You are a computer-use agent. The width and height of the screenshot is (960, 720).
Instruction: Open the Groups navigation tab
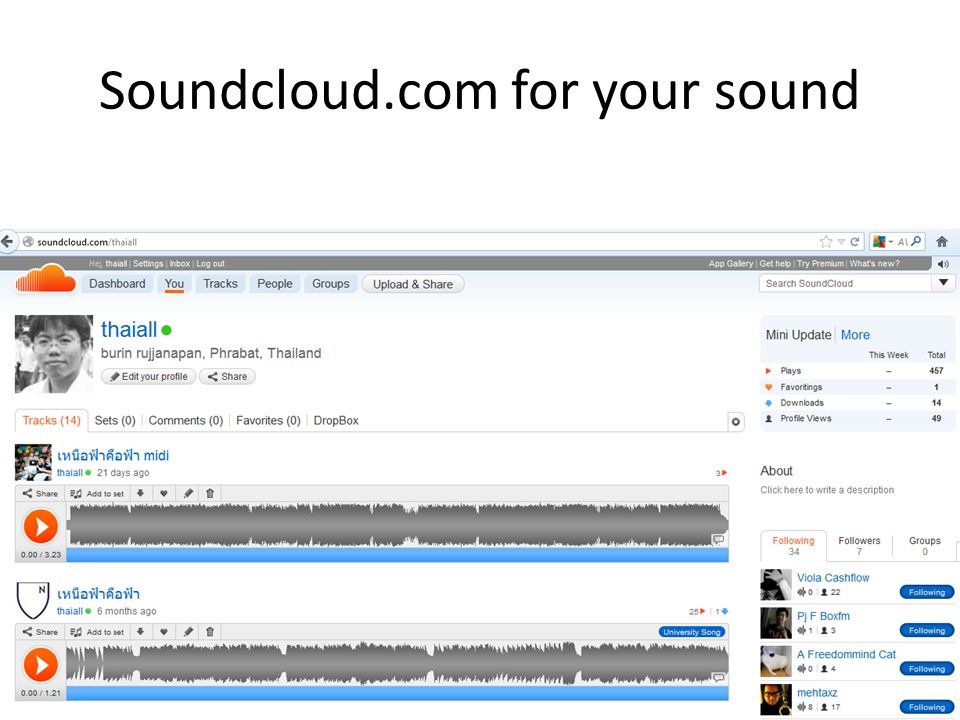coord(331,284)
